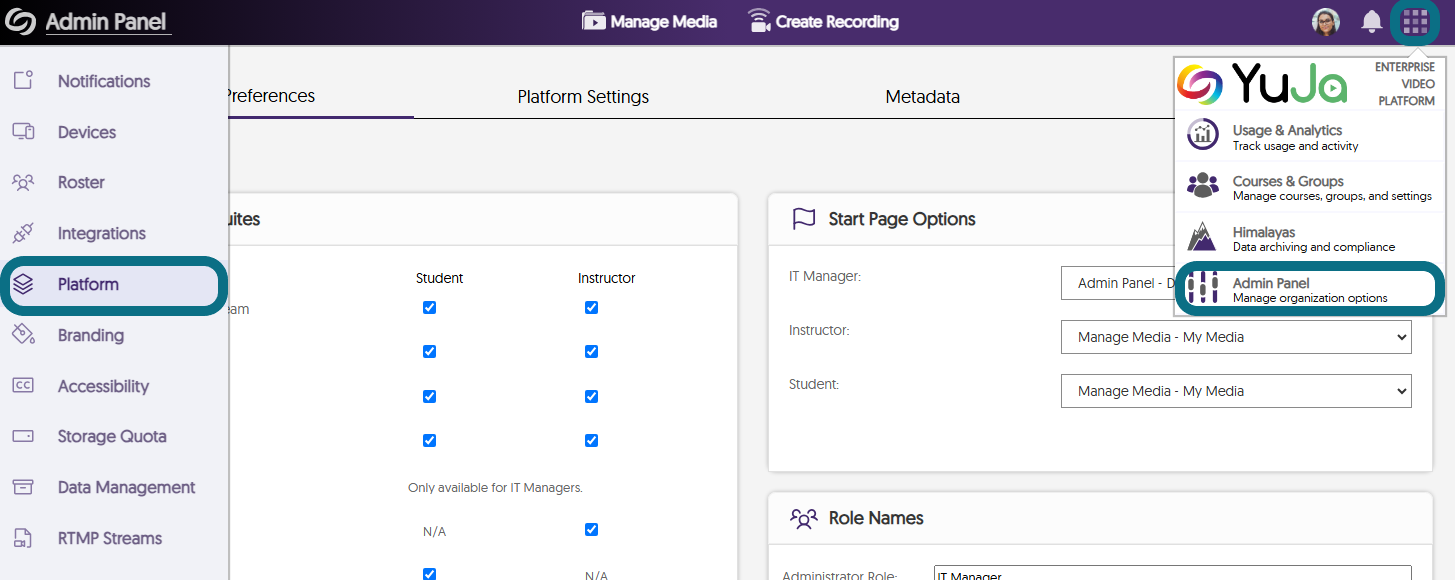Uncheck the top Student checkbox
This screenshot has width=1455, height=580.
429,308
